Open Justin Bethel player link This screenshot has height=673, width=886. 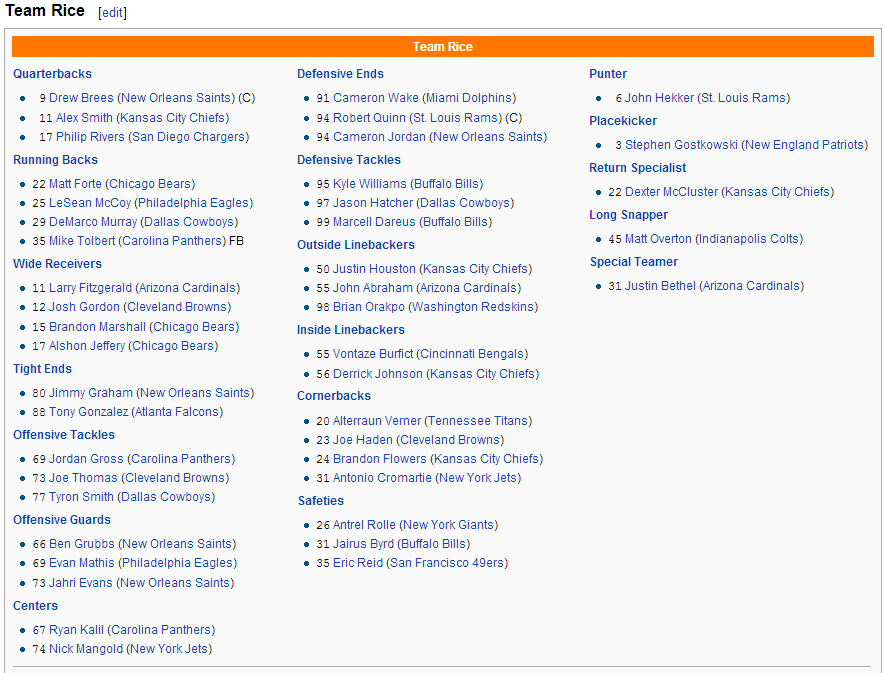(x=660, y=286)
